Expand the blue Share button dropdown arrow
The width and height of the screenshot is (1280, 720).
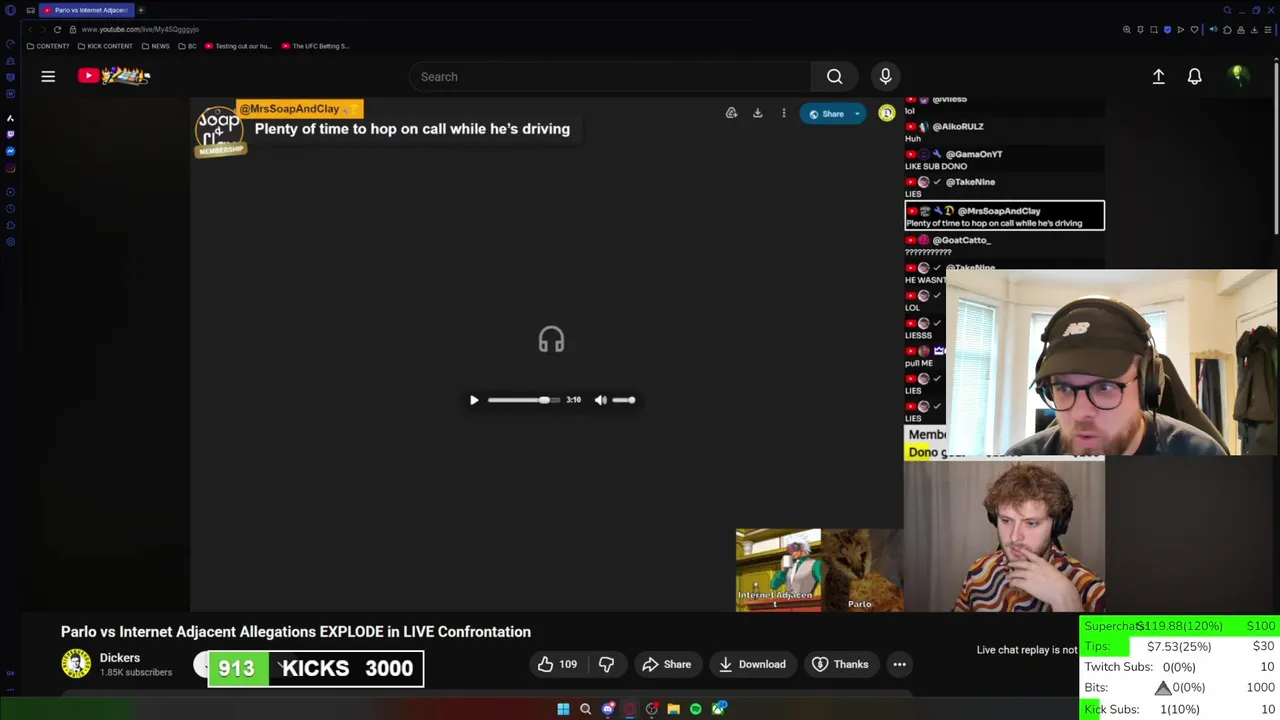(857, 114)
